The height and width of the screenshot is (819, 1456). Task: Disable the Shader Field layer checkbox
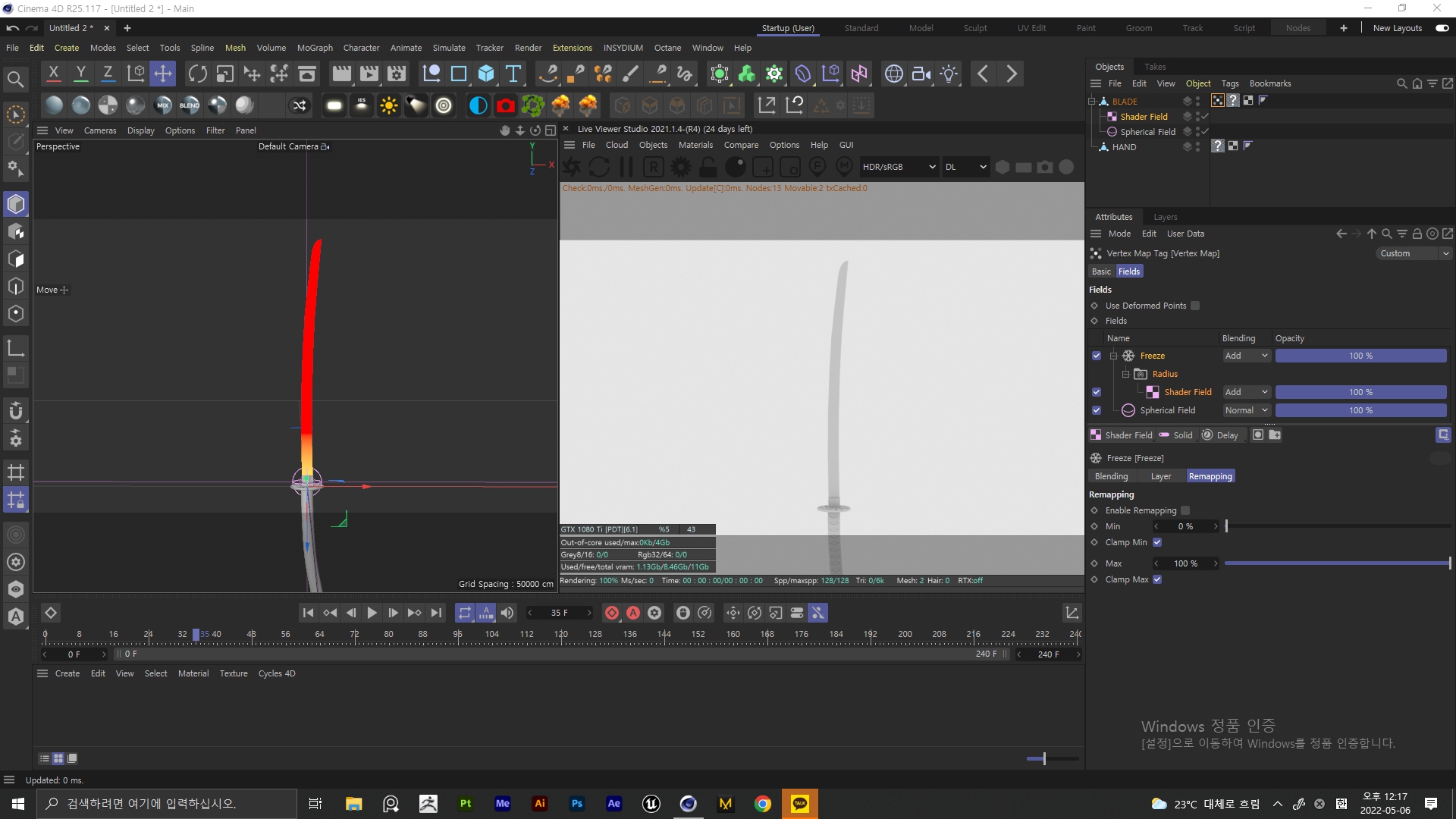pyautogui.click(x=1097, y=392)
